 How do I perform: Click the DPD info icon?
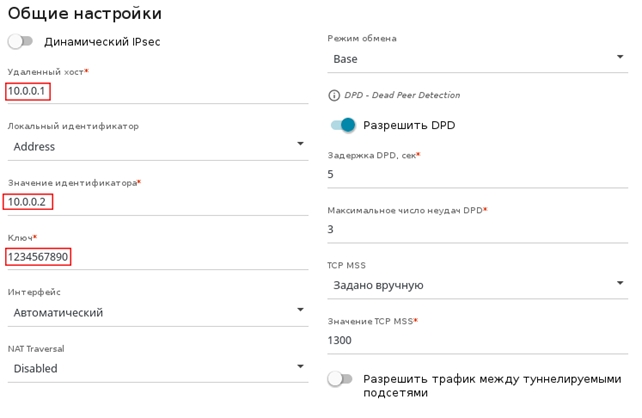[334, 96]
